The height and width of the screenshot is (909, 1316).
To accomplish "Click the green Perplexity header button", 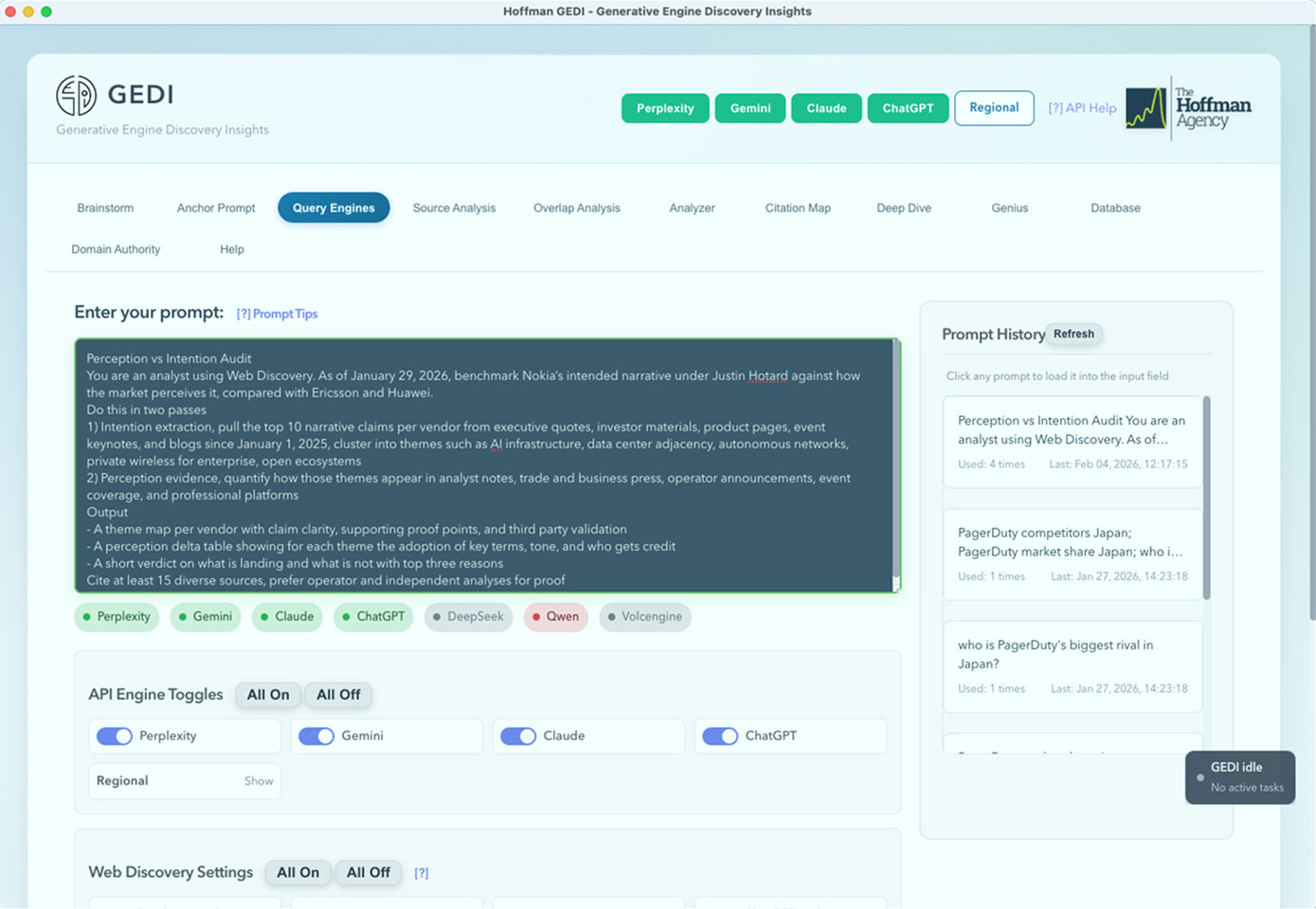I will (665, 108).
